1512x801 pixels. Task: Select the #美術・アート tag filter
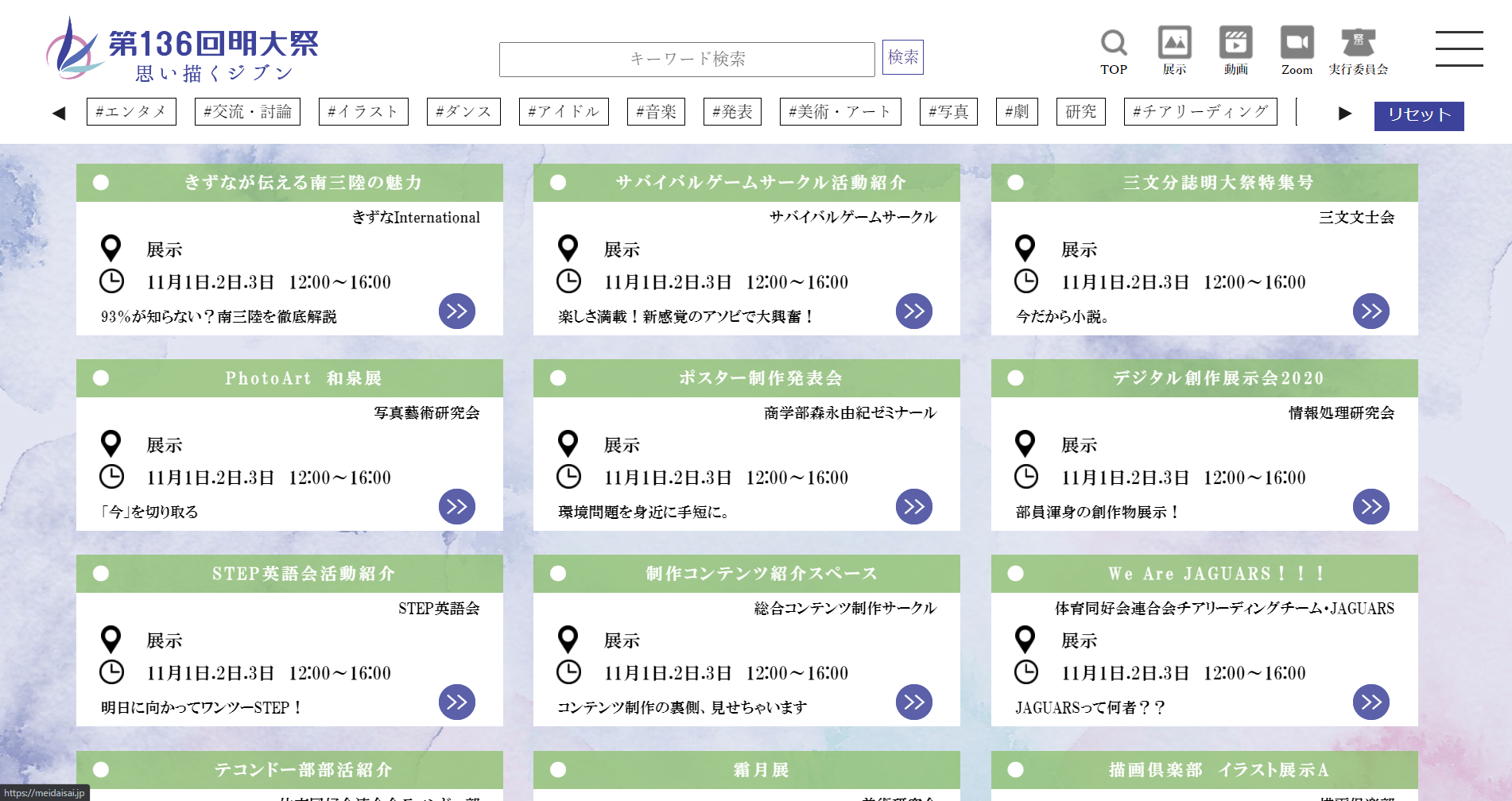tap(840, 112)
